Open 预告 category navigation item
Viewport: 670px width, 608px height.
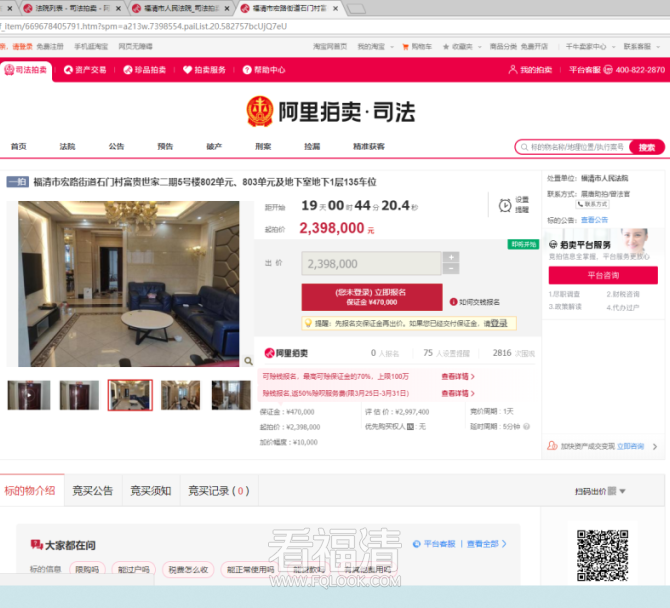pyautogui.click(x=165, y=147)
